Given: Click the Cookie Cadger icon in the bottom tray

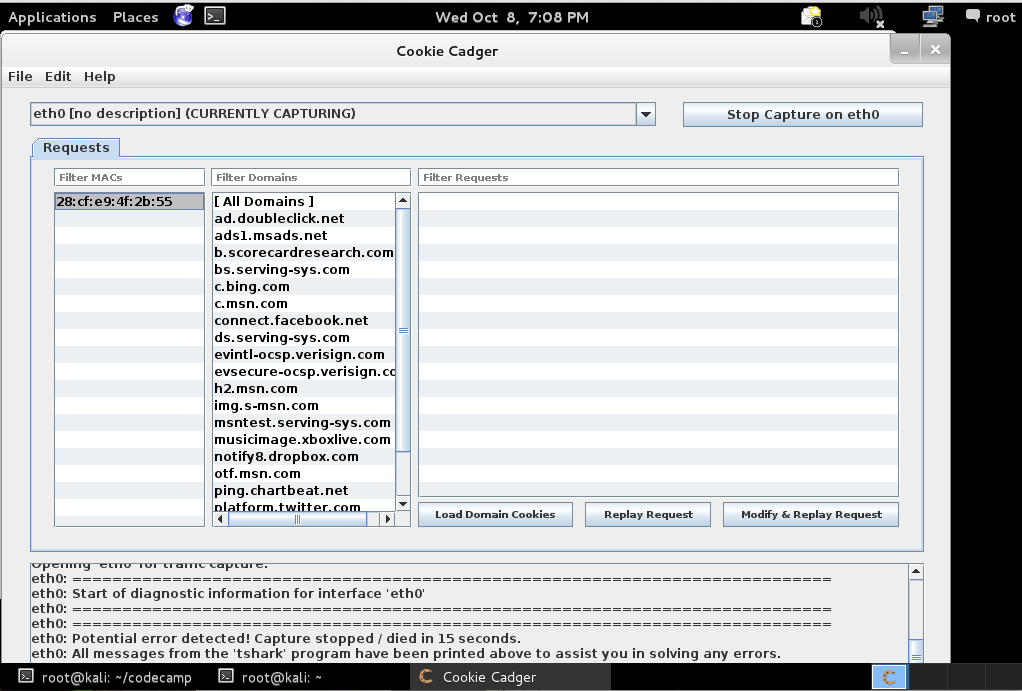Looking at the screenshot, I should 889,677.
